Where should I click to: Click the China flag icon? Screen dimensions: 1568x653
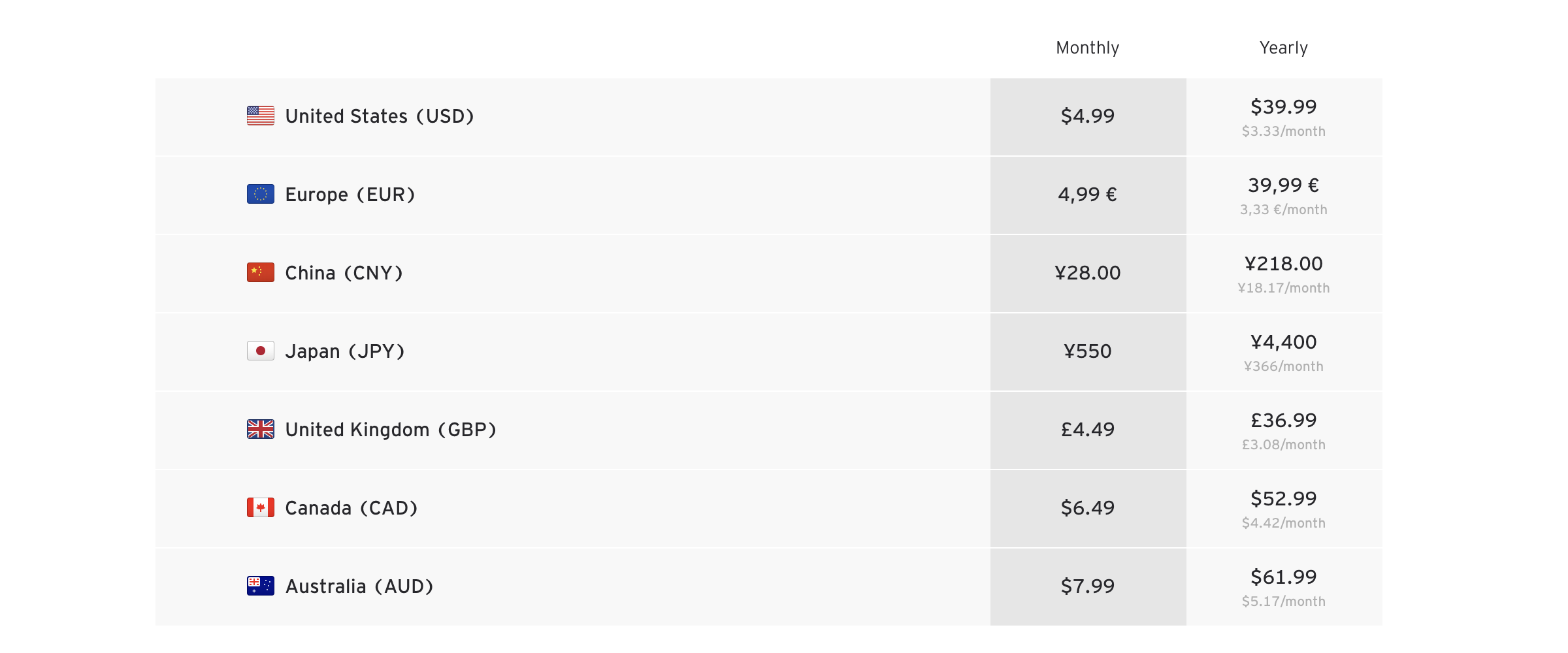(x=260, y=272)
